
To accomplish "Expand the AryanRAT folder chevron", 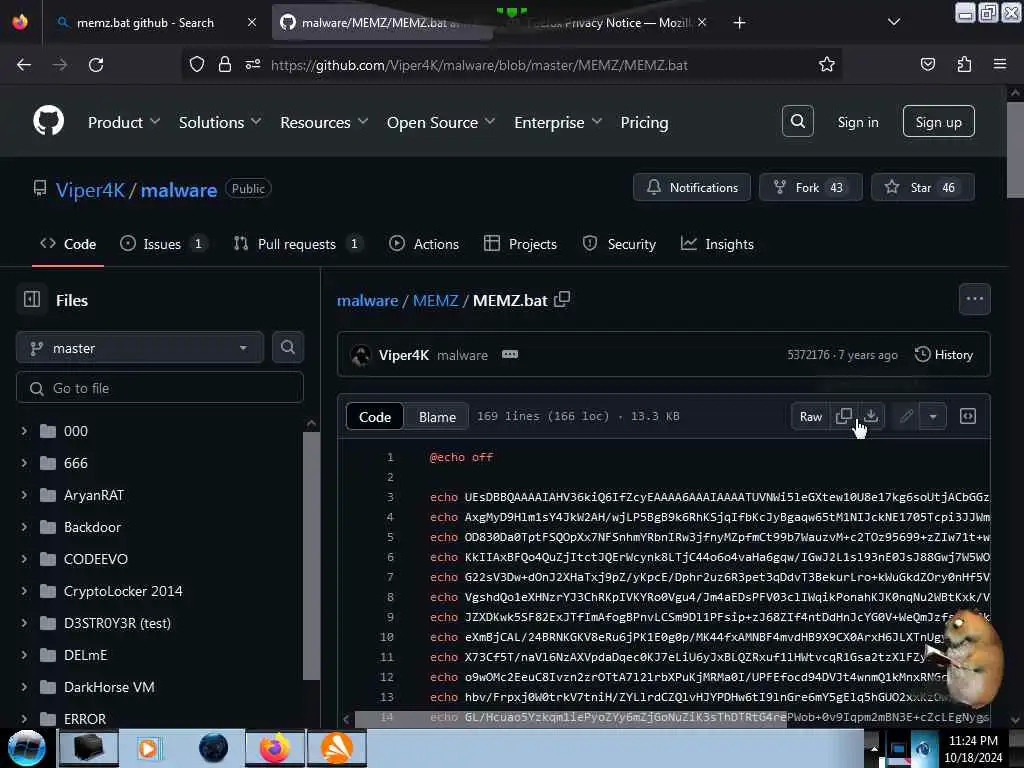I will 24,495.
